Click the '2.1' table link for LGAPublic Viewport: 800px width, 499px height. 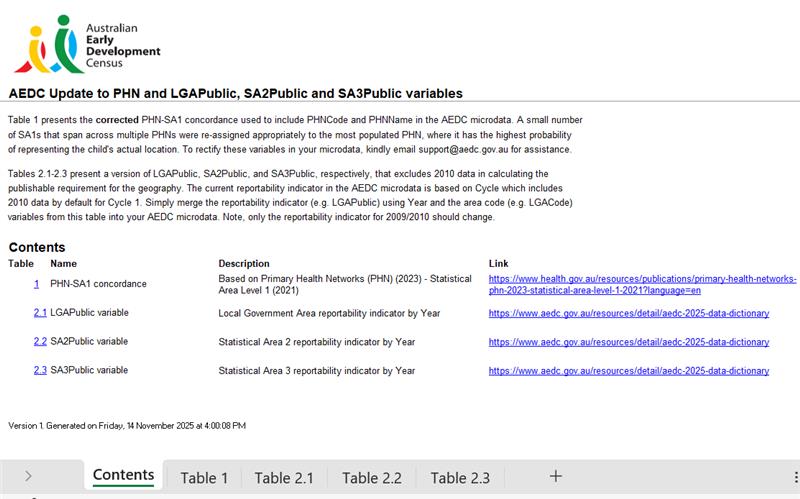40,313
